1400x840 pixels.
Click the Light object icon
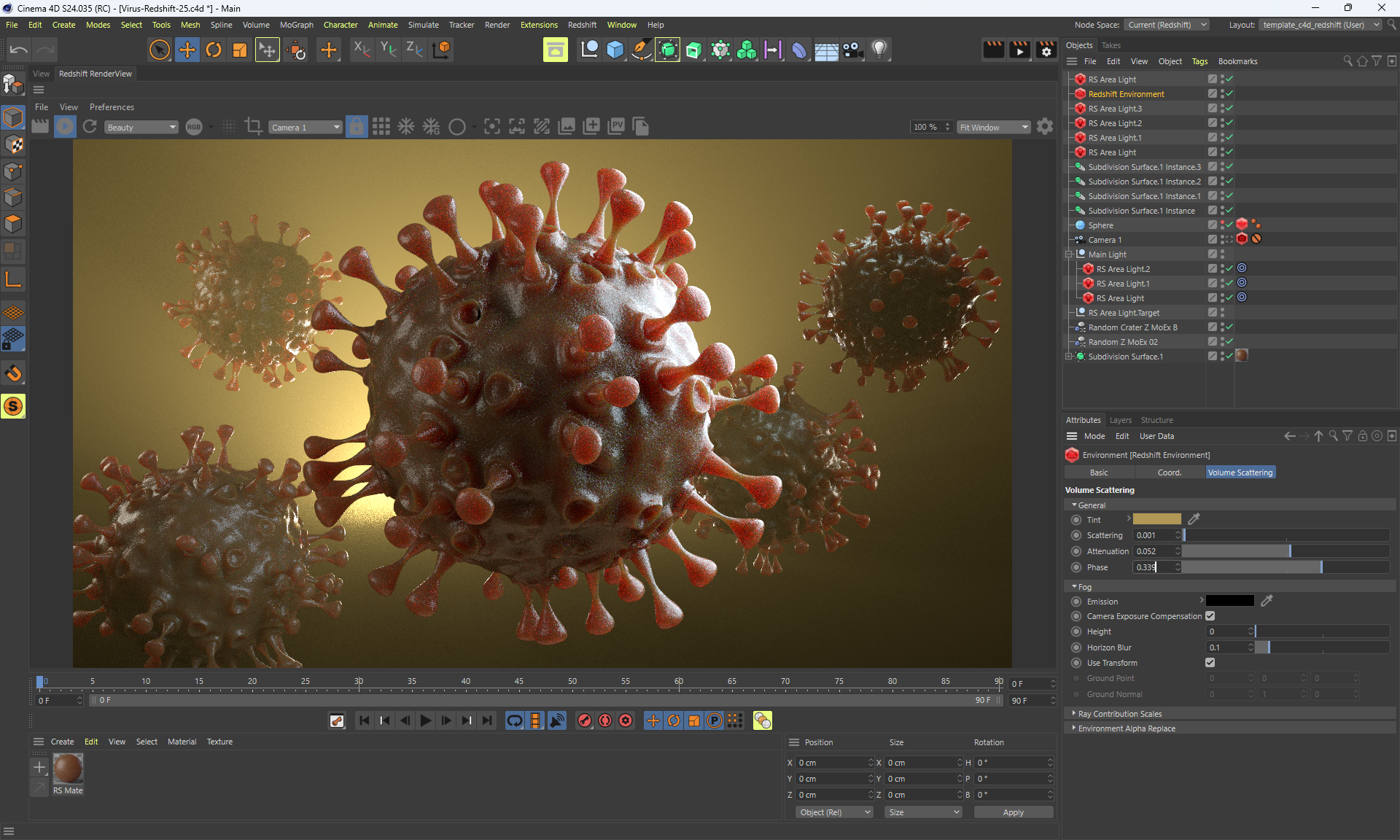pos(879,50)
